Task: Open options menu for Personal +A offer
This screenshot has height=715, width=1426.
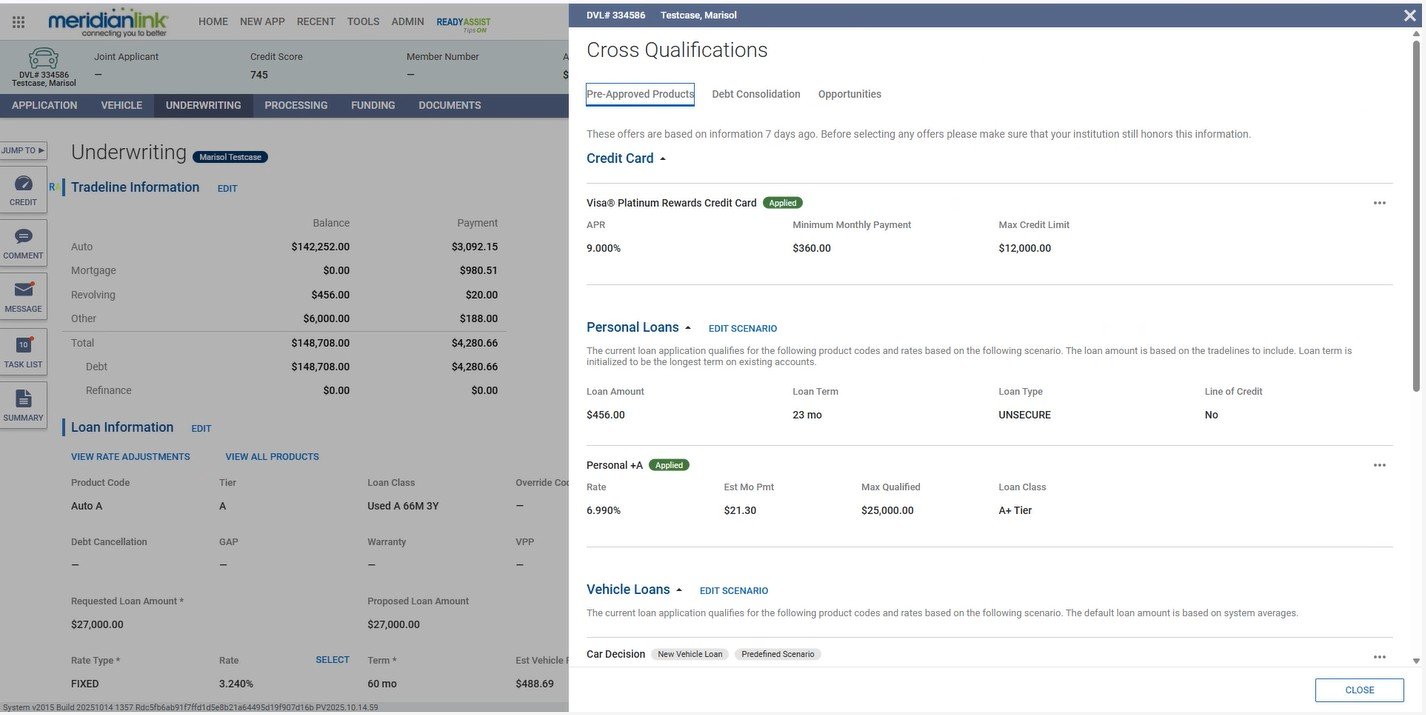Action: coord(1379,465)
